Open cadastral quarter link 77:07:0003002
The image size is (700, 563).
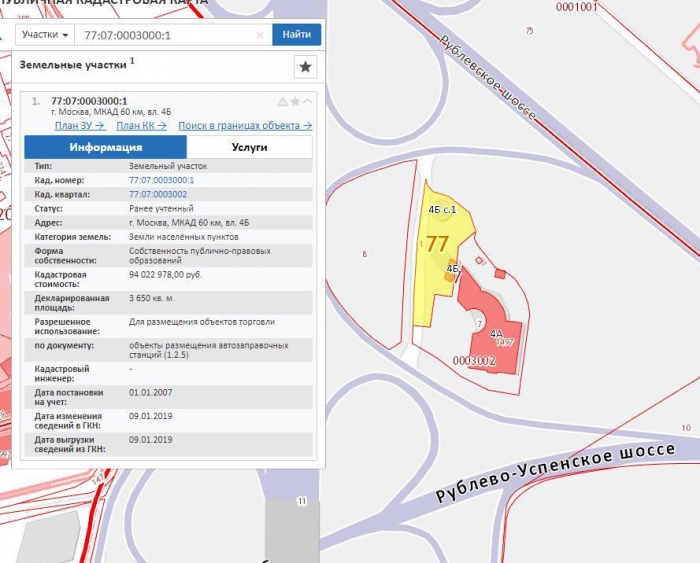(158, 194)
